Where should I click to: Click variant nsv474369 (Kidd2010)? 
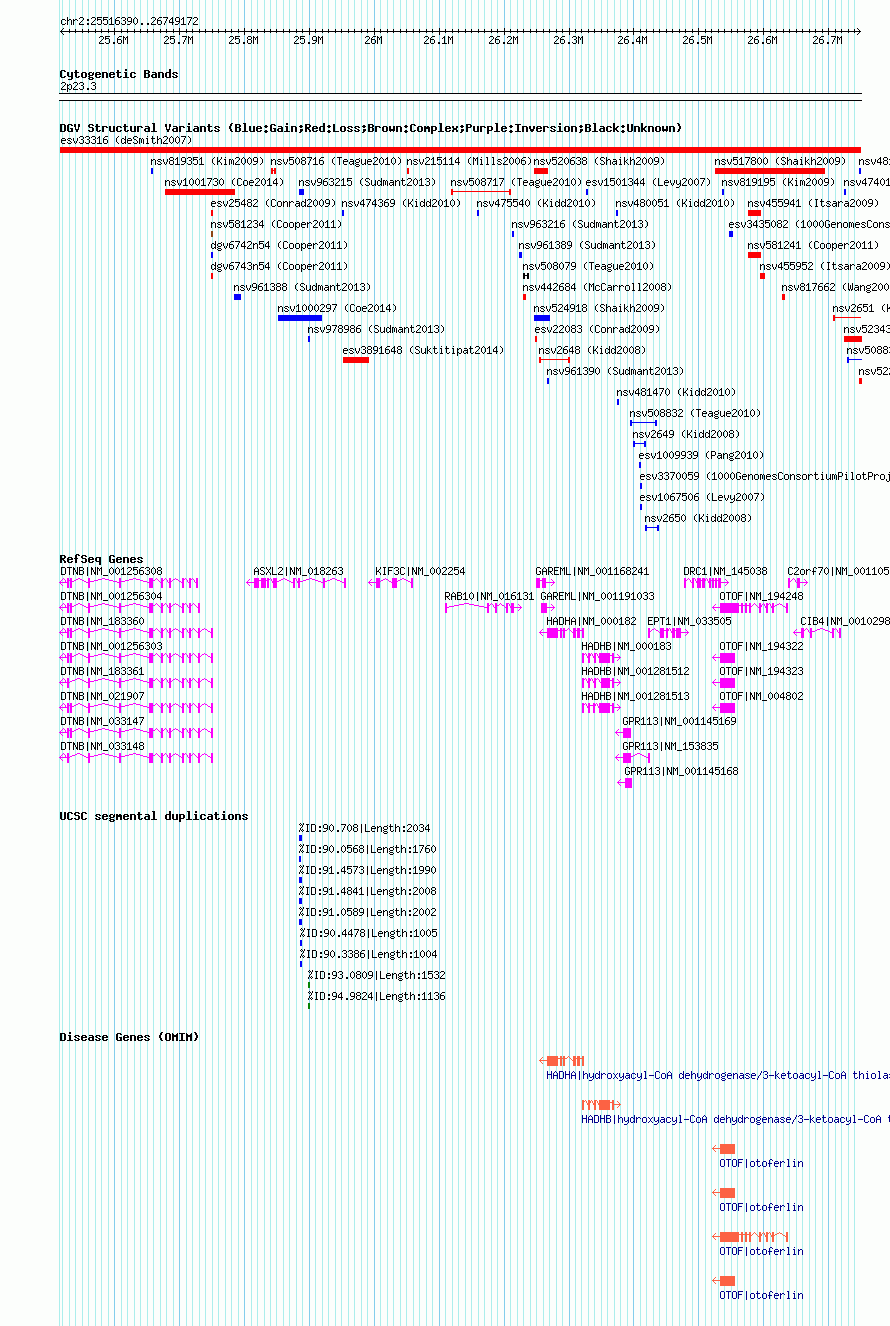401,203
